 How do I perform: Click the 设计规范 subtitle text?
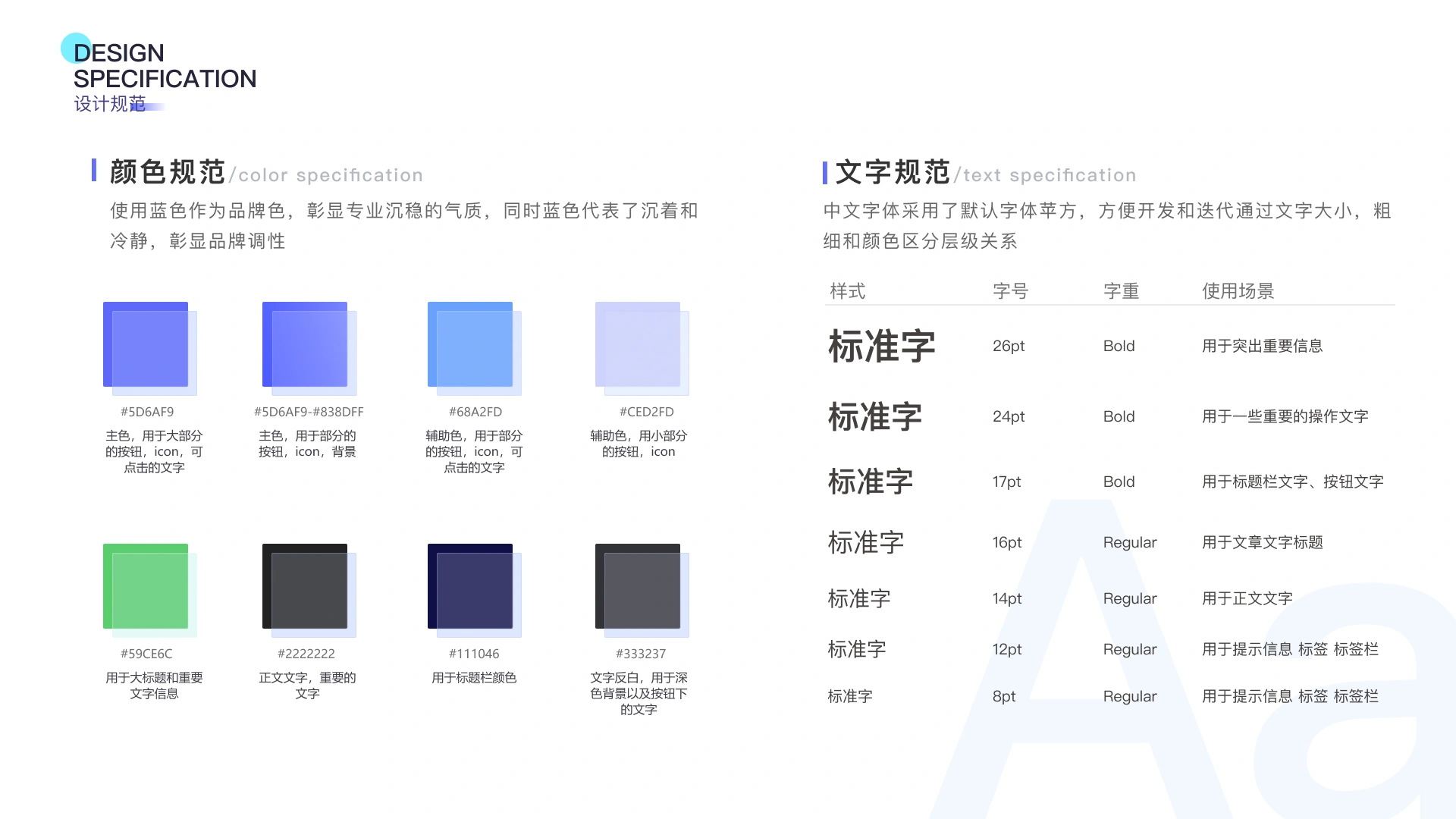coord(110,104)
